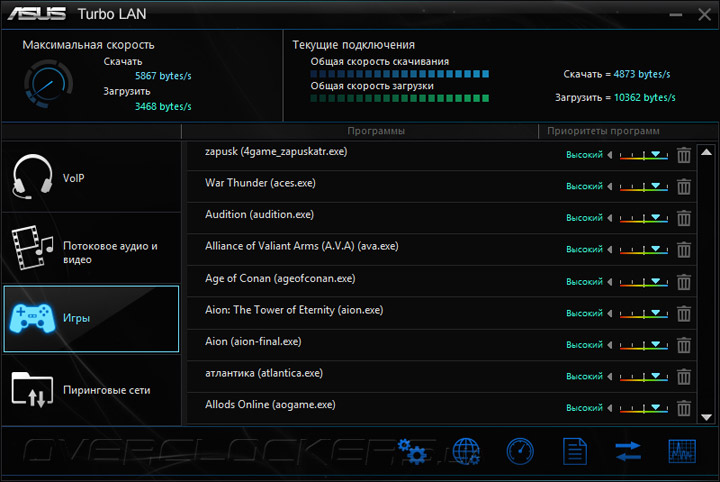The height and width of the screenshot is (482, 720).
Task: Select the атлантика (atlantica.exe) row text
Action: coord(264,373)
